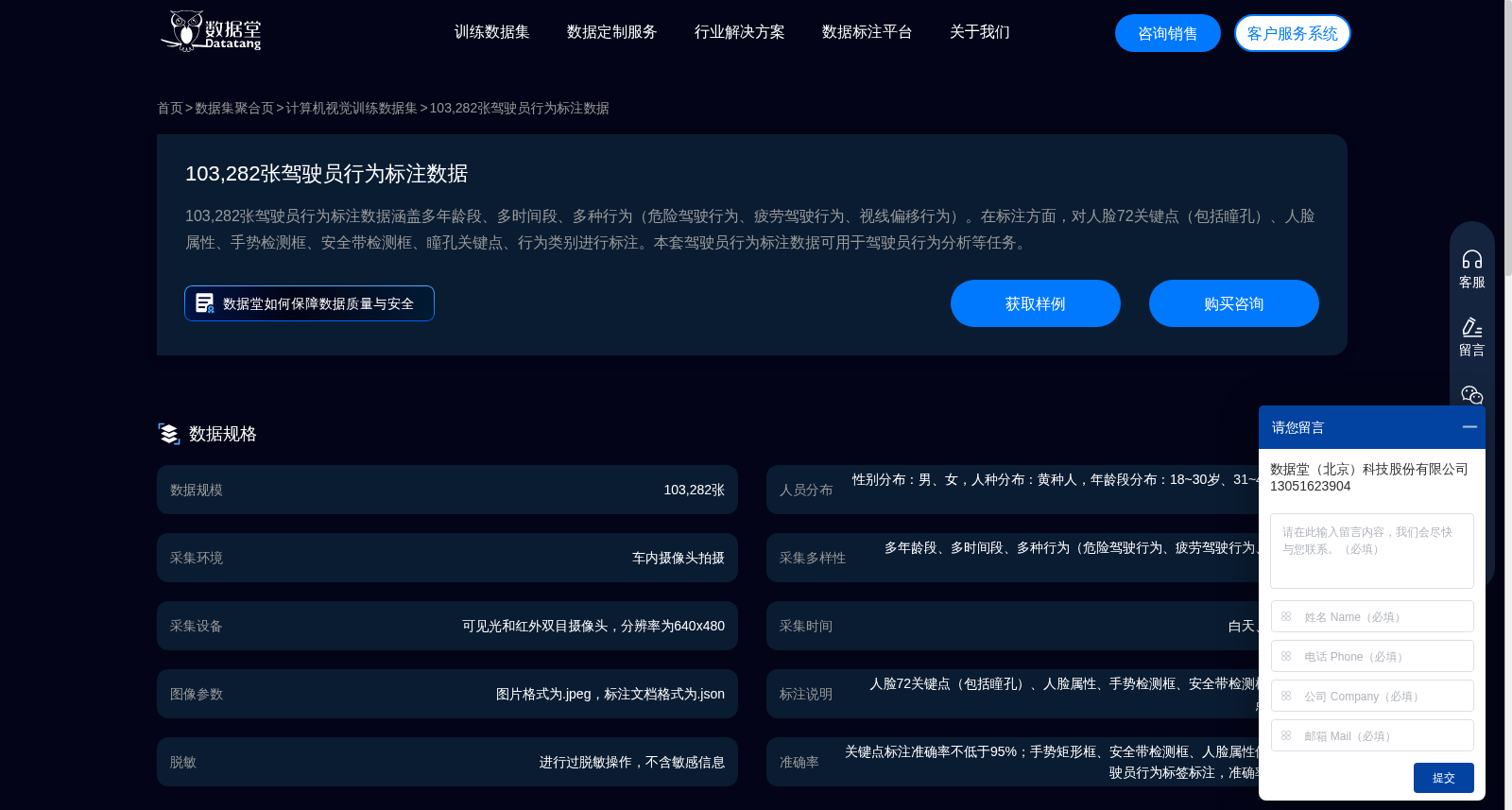Click phone number 13051623904

[x=1310, y=486]
